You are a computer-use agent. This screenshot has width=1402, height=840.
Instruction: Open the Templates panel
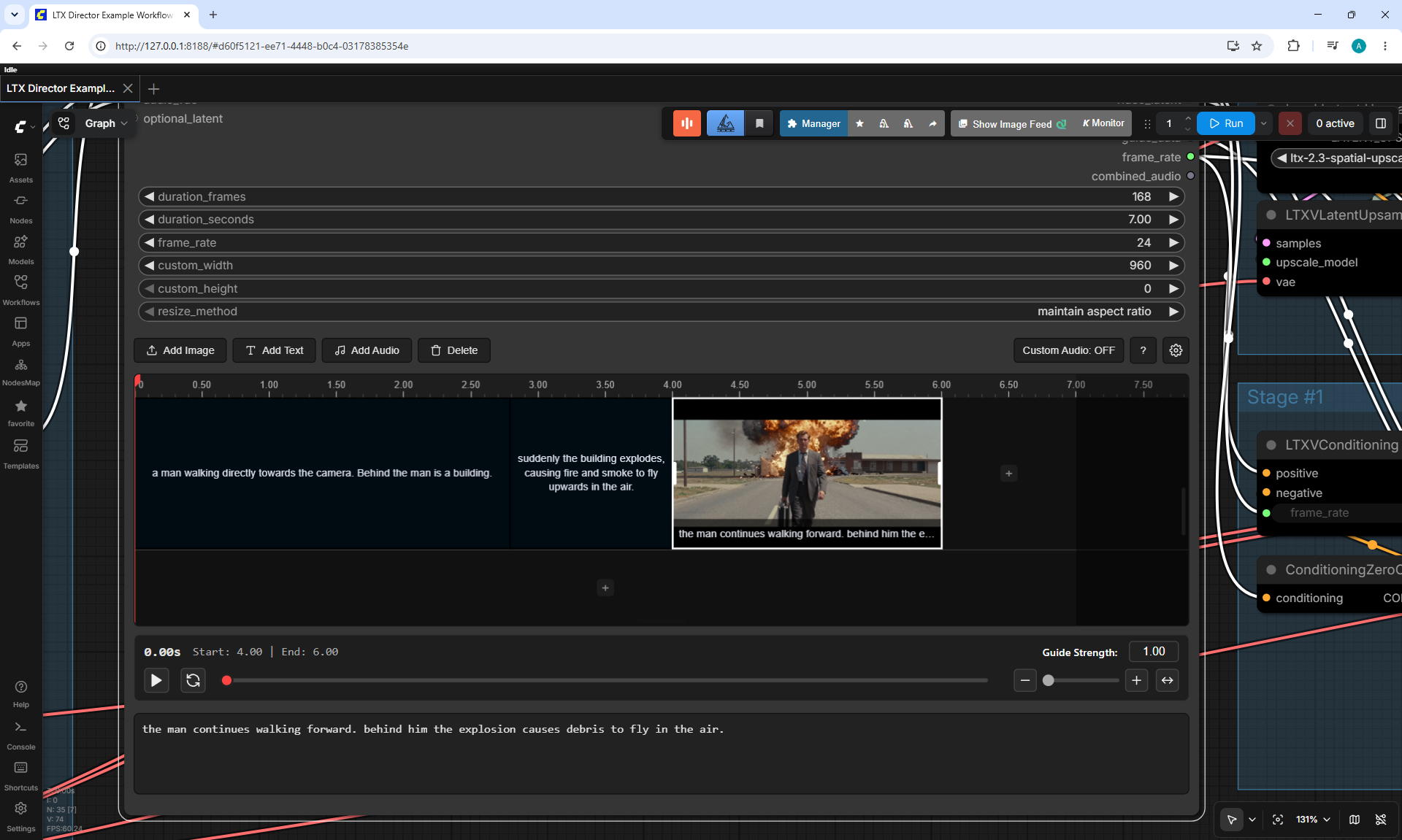21,453
